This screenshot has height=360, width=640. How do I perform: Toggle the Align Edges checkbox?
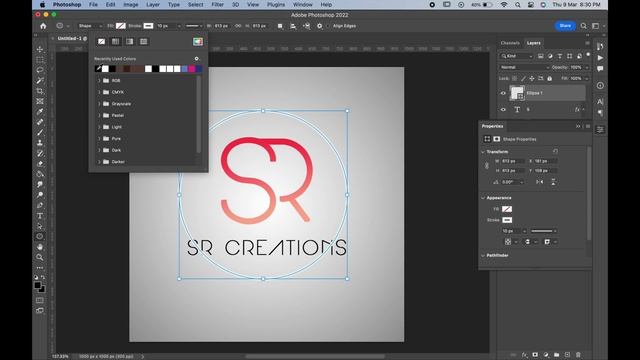coord(328,26)
